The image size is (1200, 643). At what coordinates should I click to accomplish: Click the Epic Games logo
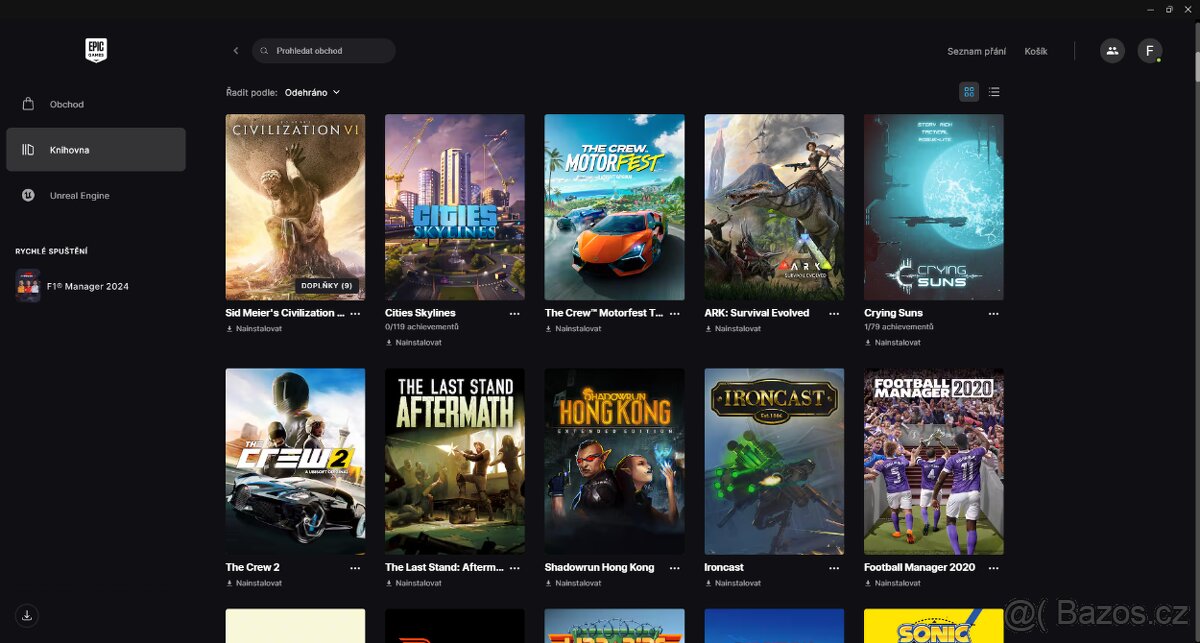click(95, 50)
